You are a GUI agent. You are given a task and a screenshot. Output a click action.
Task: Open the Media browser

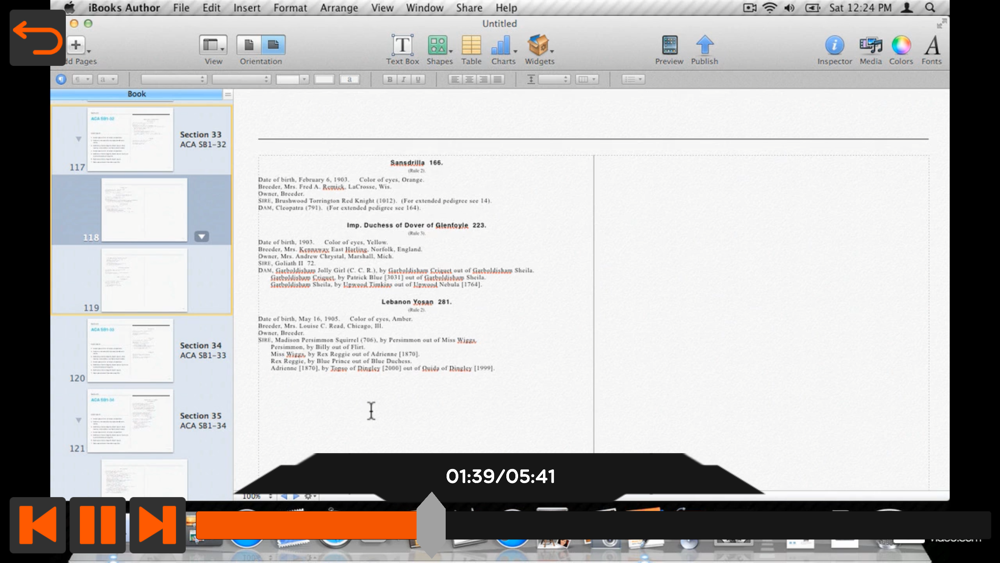tap(871, 50)
